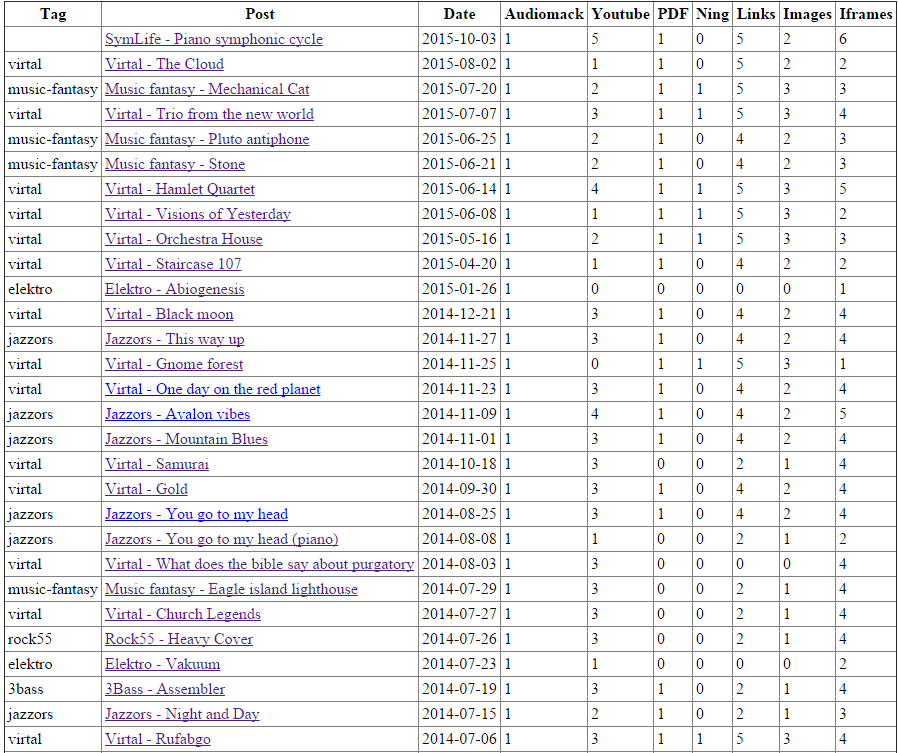This screenshot has width=898, height=753.
Task: Open the Rock55 - Heavy Cover post
Action: pyautogui.click(x=178, y=639)
